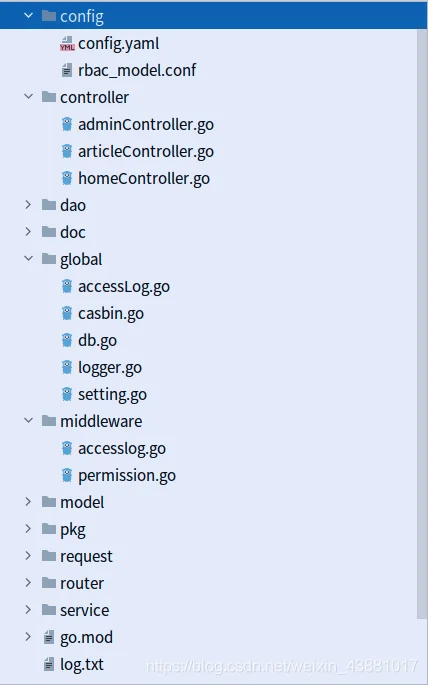Select the service folder label
This screenshot has width=428, height=685.
pos(84,610)
